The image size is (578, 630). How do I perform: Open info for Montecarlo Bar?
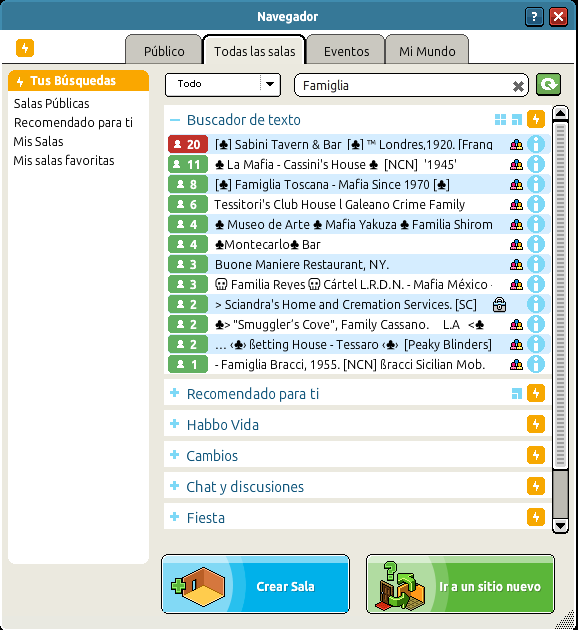click(x=536, y=244)
